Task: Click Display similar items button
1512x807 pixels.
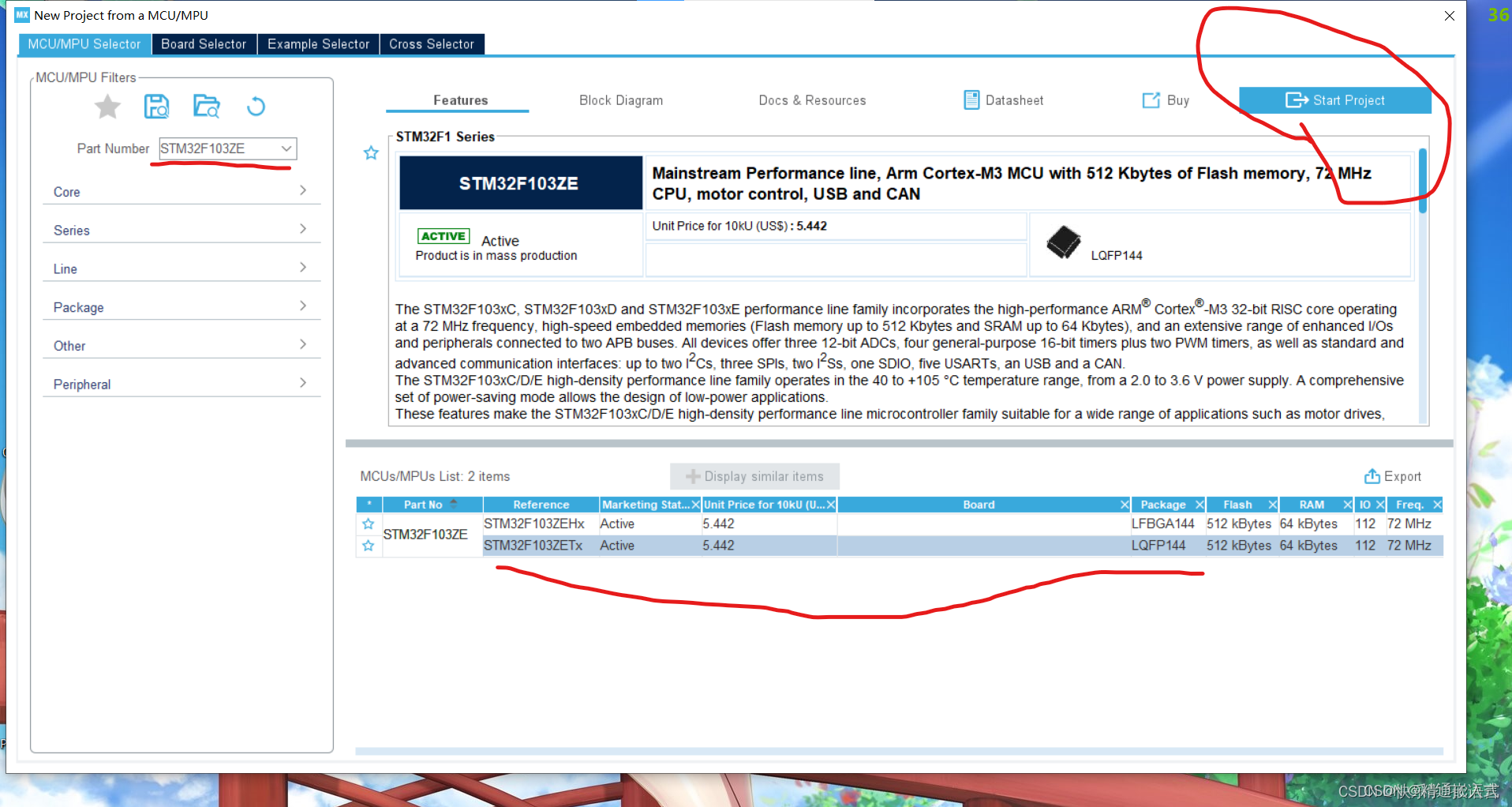Action: 754,476
